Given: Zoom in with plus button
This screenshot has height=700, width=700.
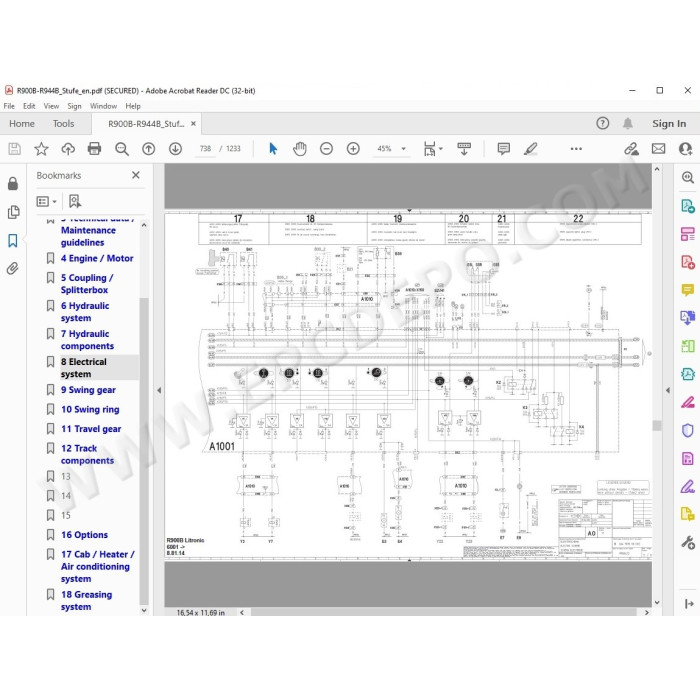Looking at the screenshot, I should click(x=353, y=149).
